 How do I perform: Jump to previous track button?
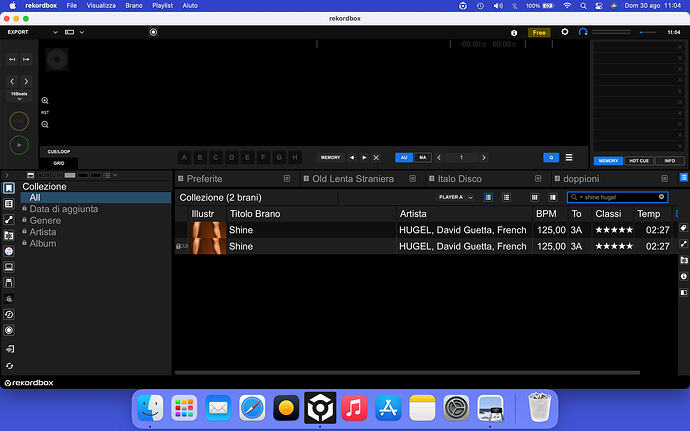12,59
